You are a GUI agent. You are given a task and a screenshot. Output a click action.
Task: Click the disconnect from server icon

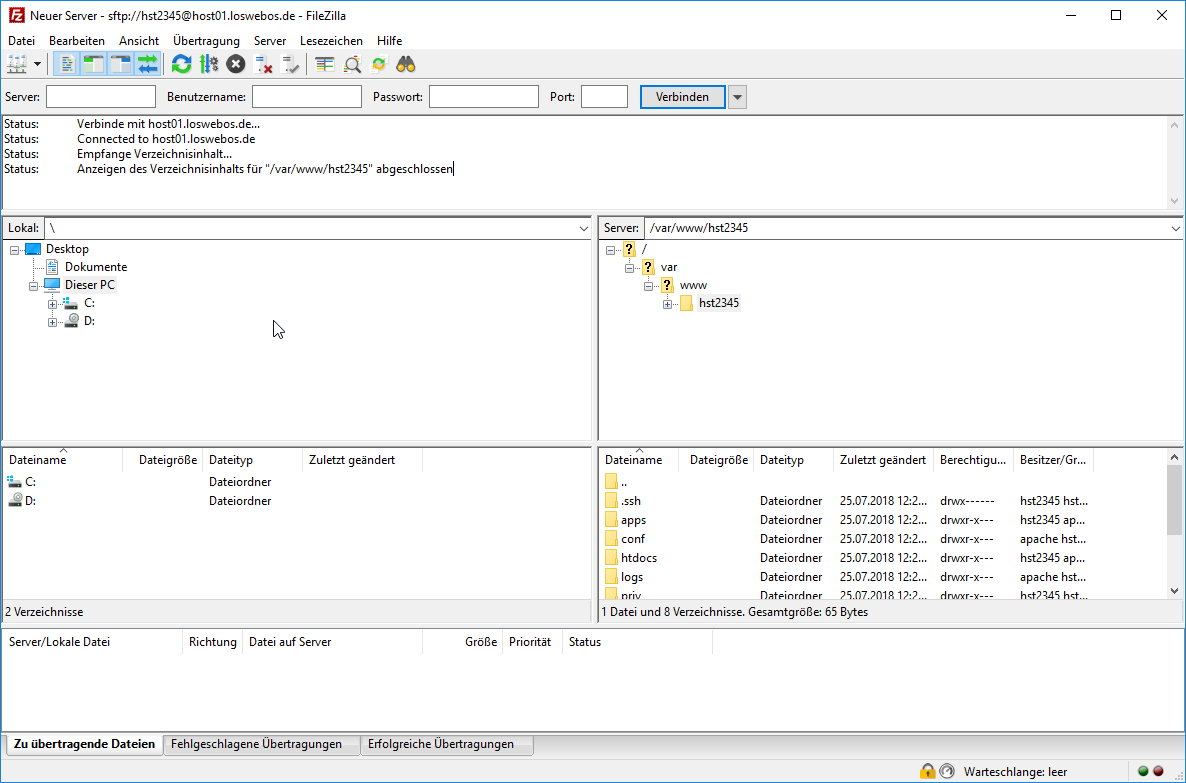264,64
